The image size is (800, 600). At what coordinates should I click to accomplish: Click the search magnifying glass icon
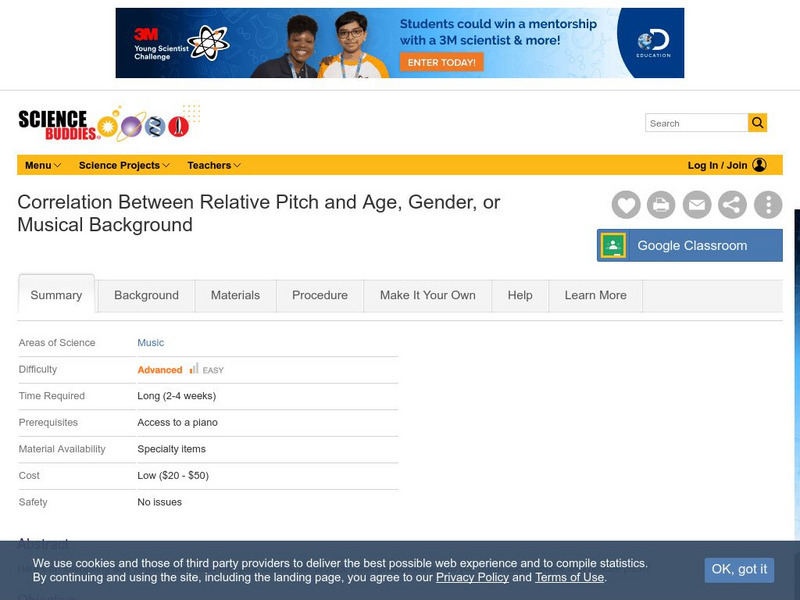(x=757, y=122)
